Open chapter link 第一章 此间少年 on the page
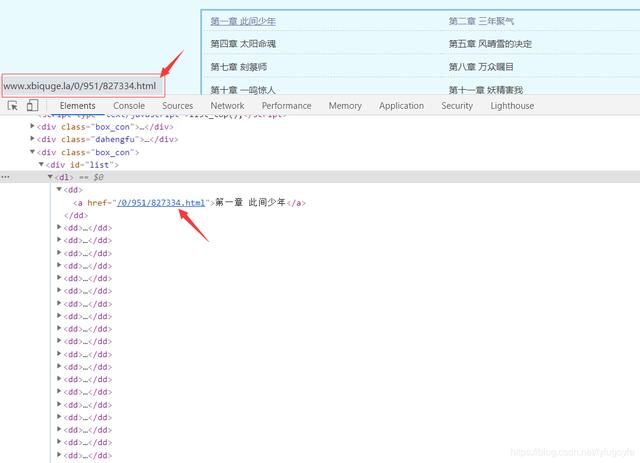This screenshot has width=640, height=463. point(243,21)
